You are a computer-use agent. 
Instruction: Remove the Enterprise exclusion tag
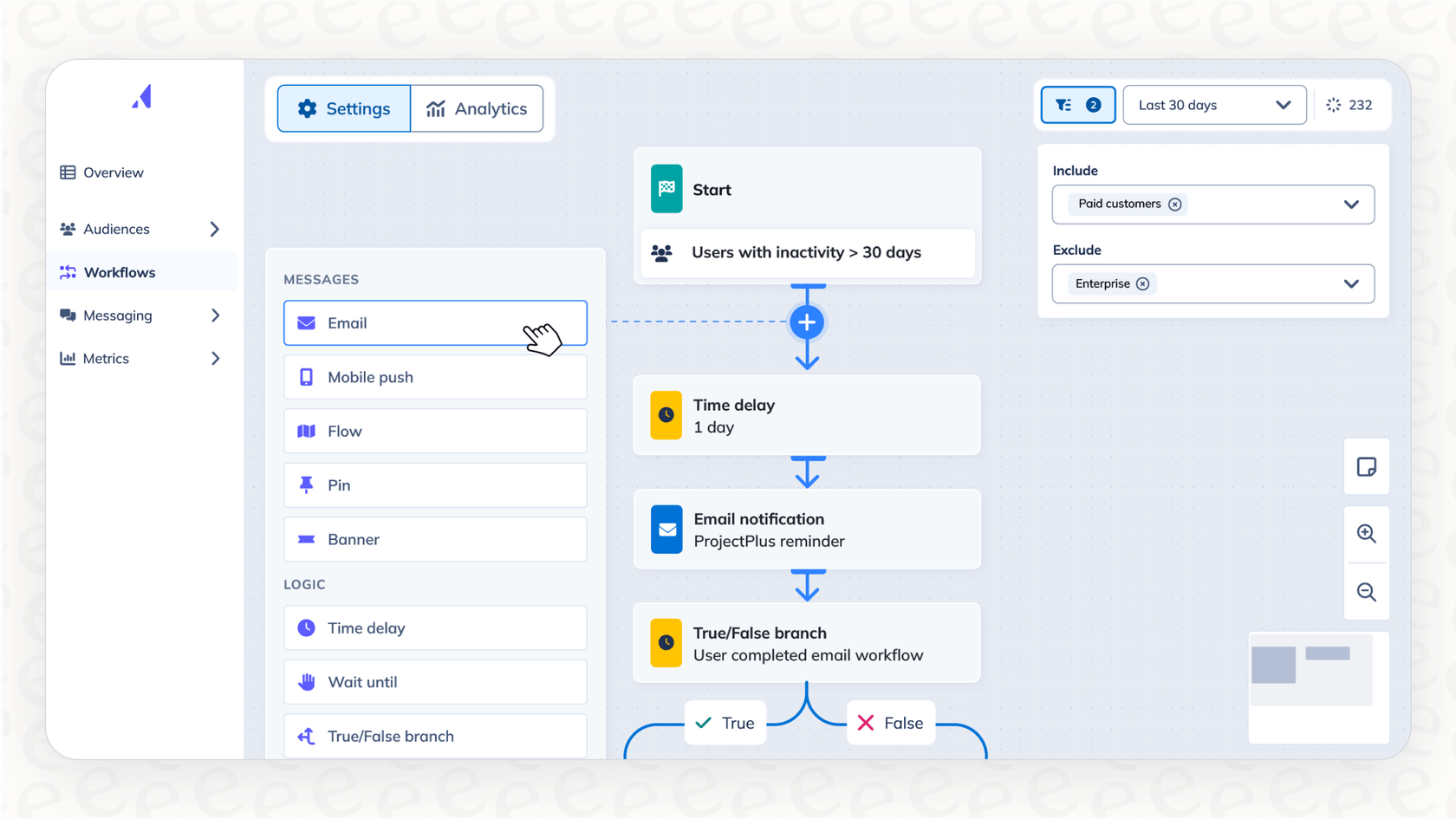tap(1143, 283)
